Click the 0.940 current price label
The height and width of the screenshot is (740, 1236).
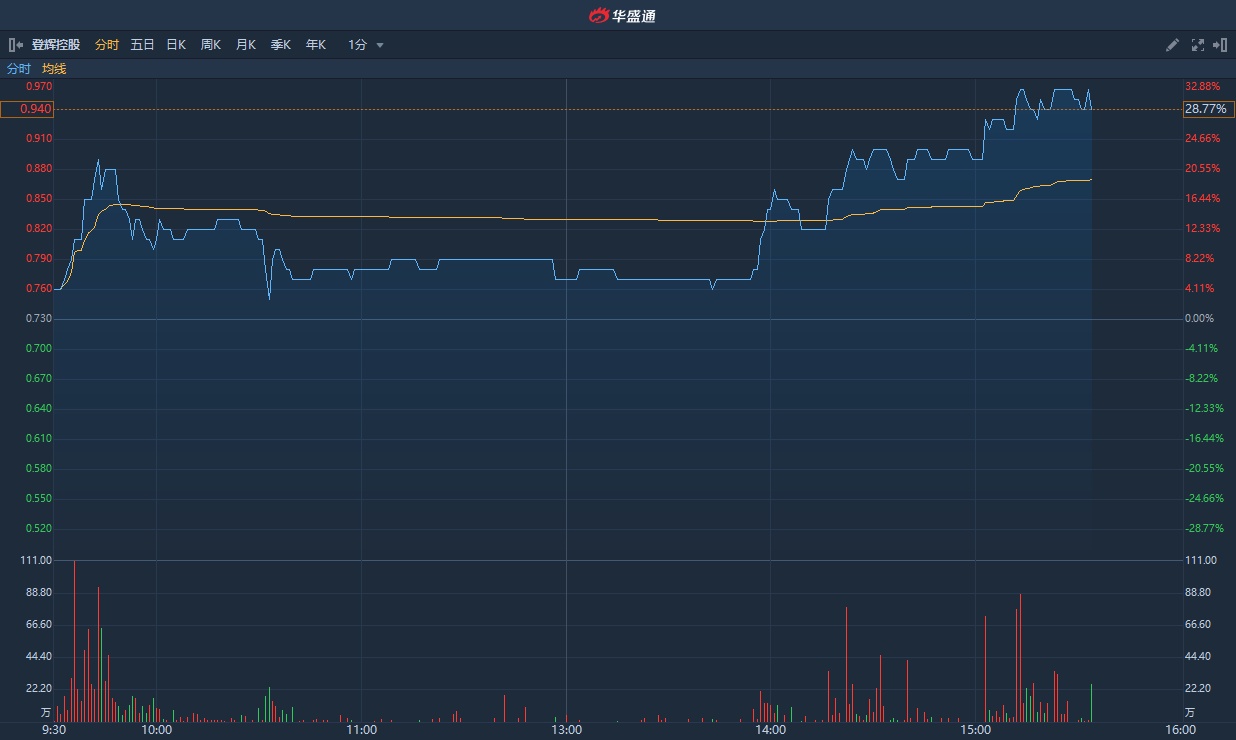(x=27, y=109)
